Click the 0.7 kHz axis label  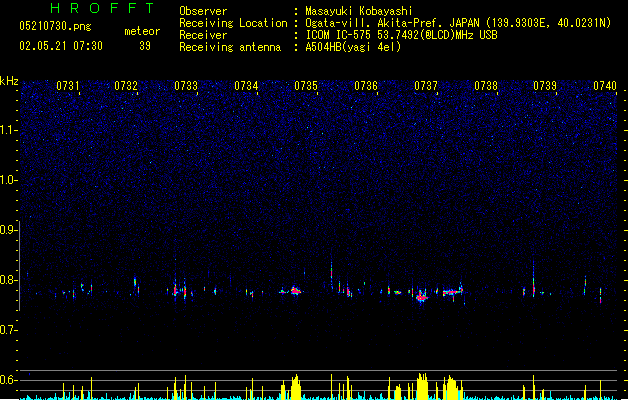point(8,330)
